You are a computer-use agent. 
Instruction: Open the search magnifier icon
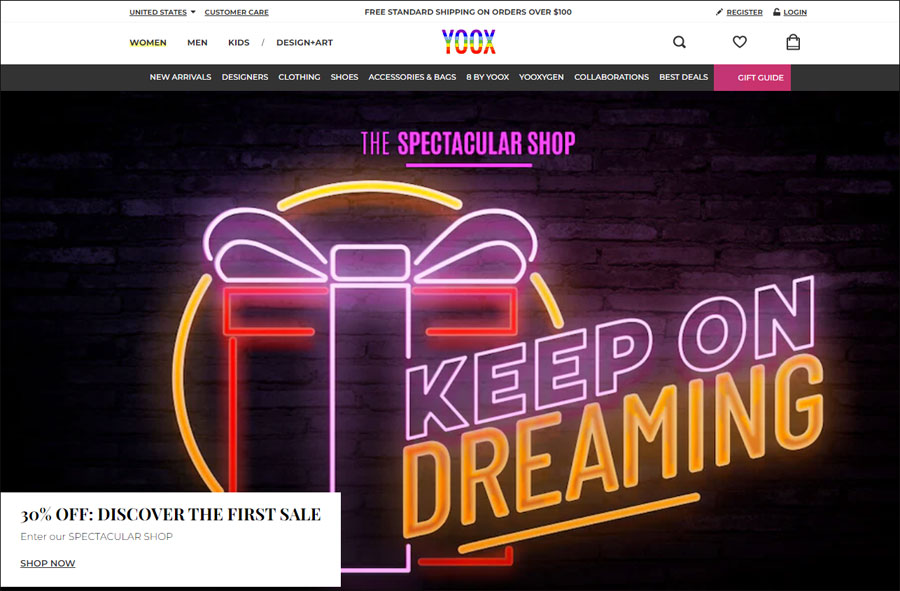[679, 42]
